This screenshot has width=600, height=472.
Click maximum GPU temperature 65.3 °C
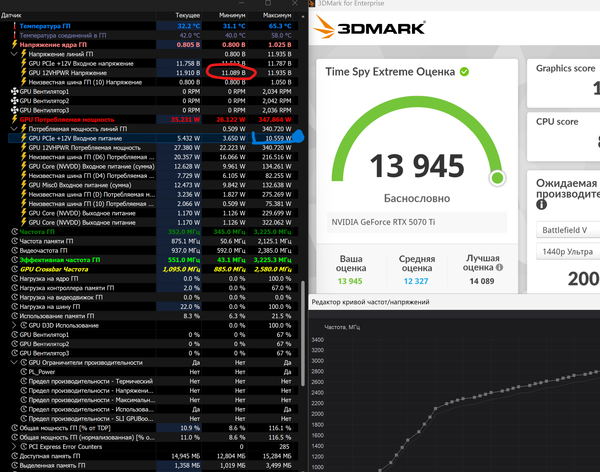click(x=280, y=26)
